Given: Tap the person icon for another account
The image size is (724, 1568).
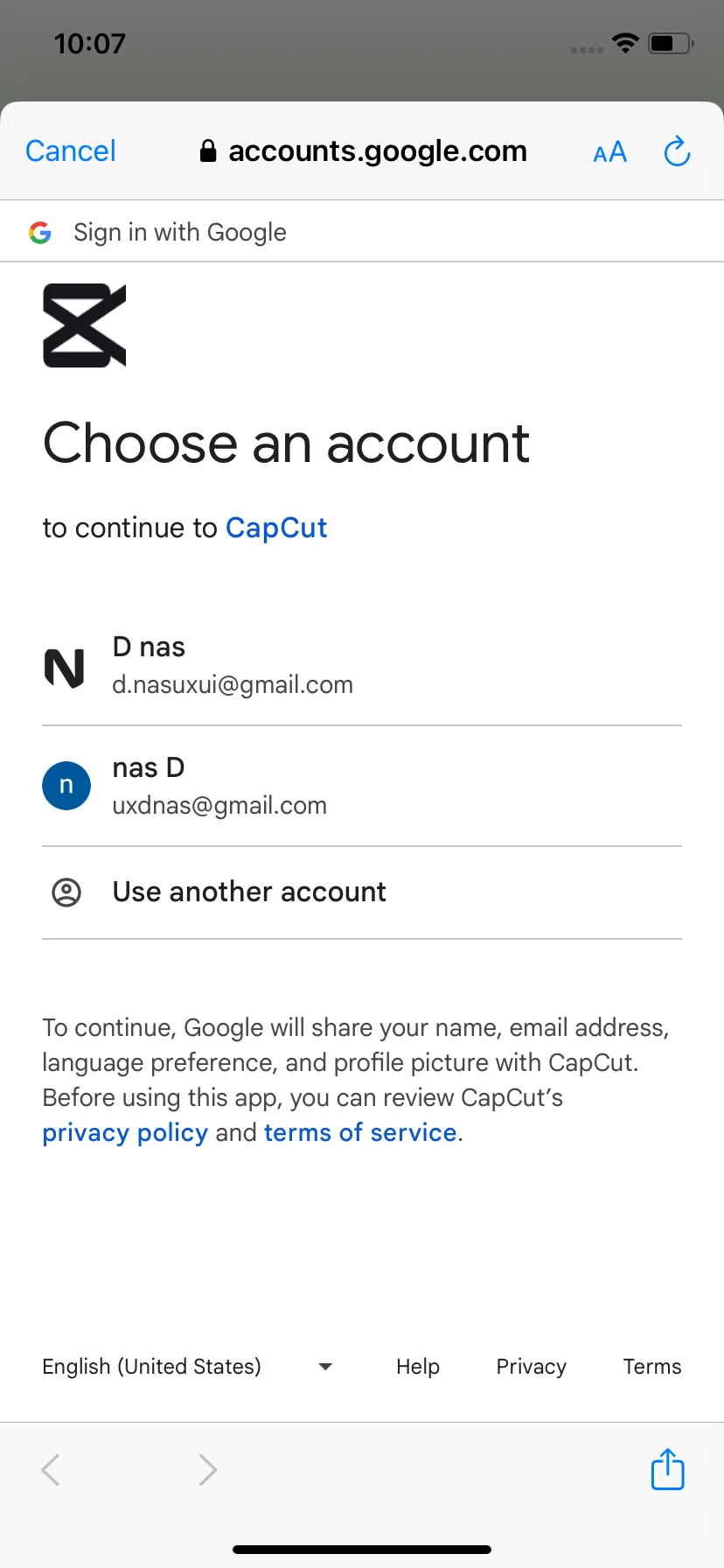Looking at the screenshot, I should (x=66, y=892).
